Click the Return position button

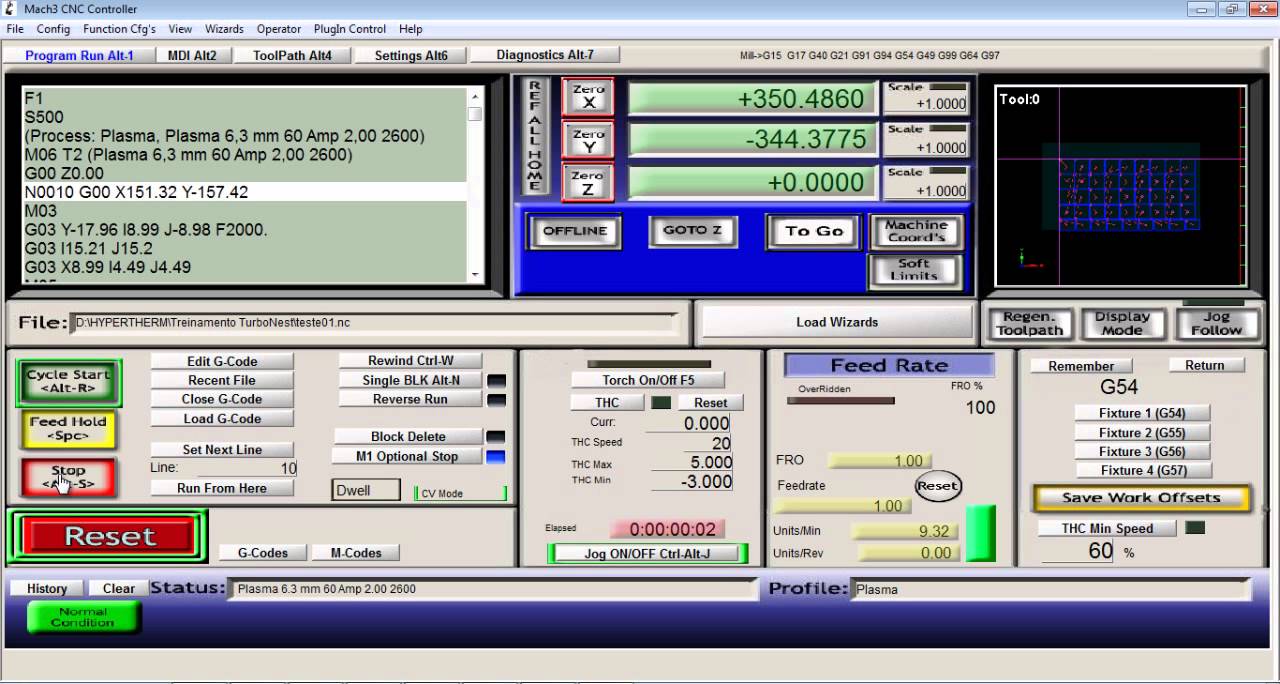pyautogui.click(x=1205, y=365)
